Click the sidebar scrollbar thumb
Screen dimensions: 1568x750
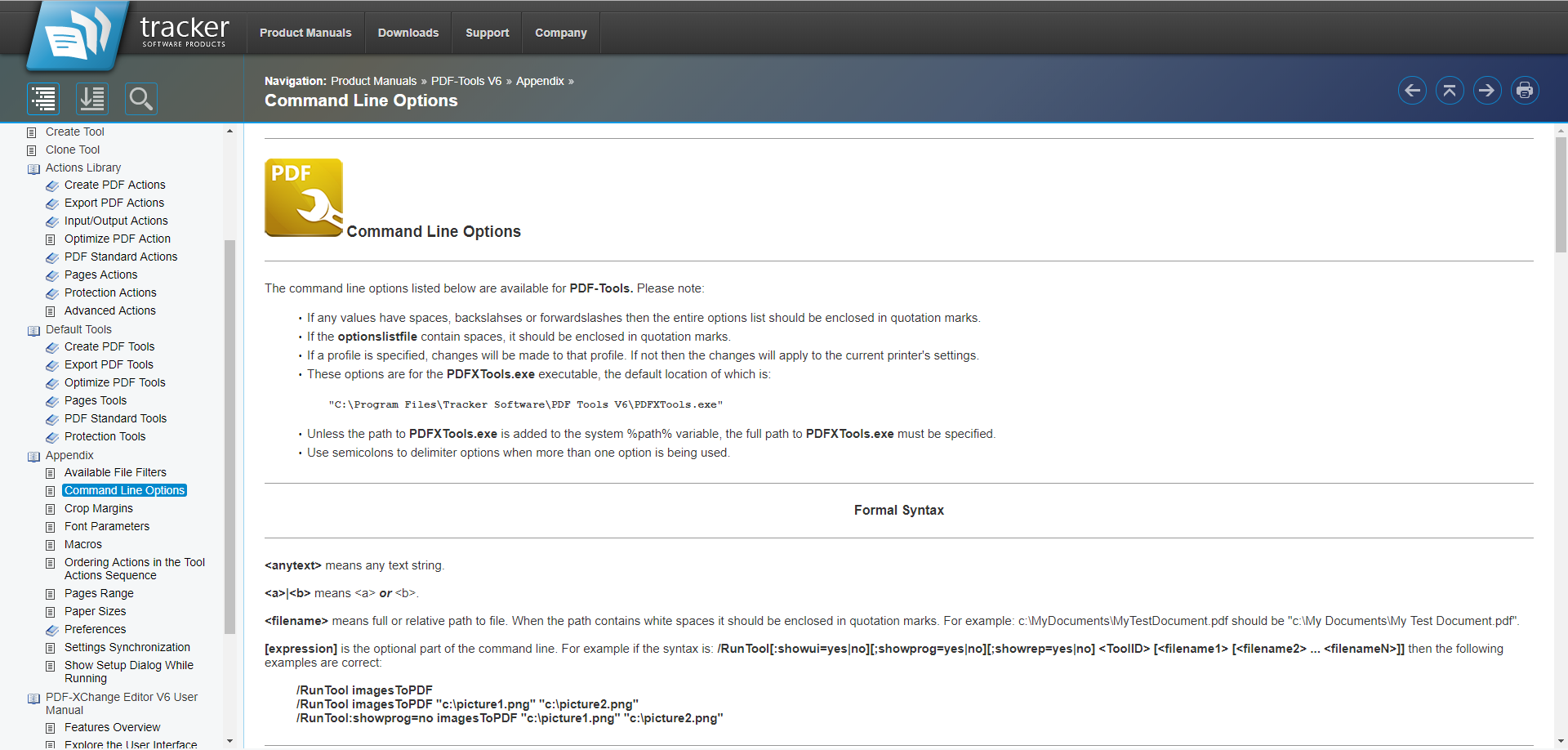tap(229, 436)
